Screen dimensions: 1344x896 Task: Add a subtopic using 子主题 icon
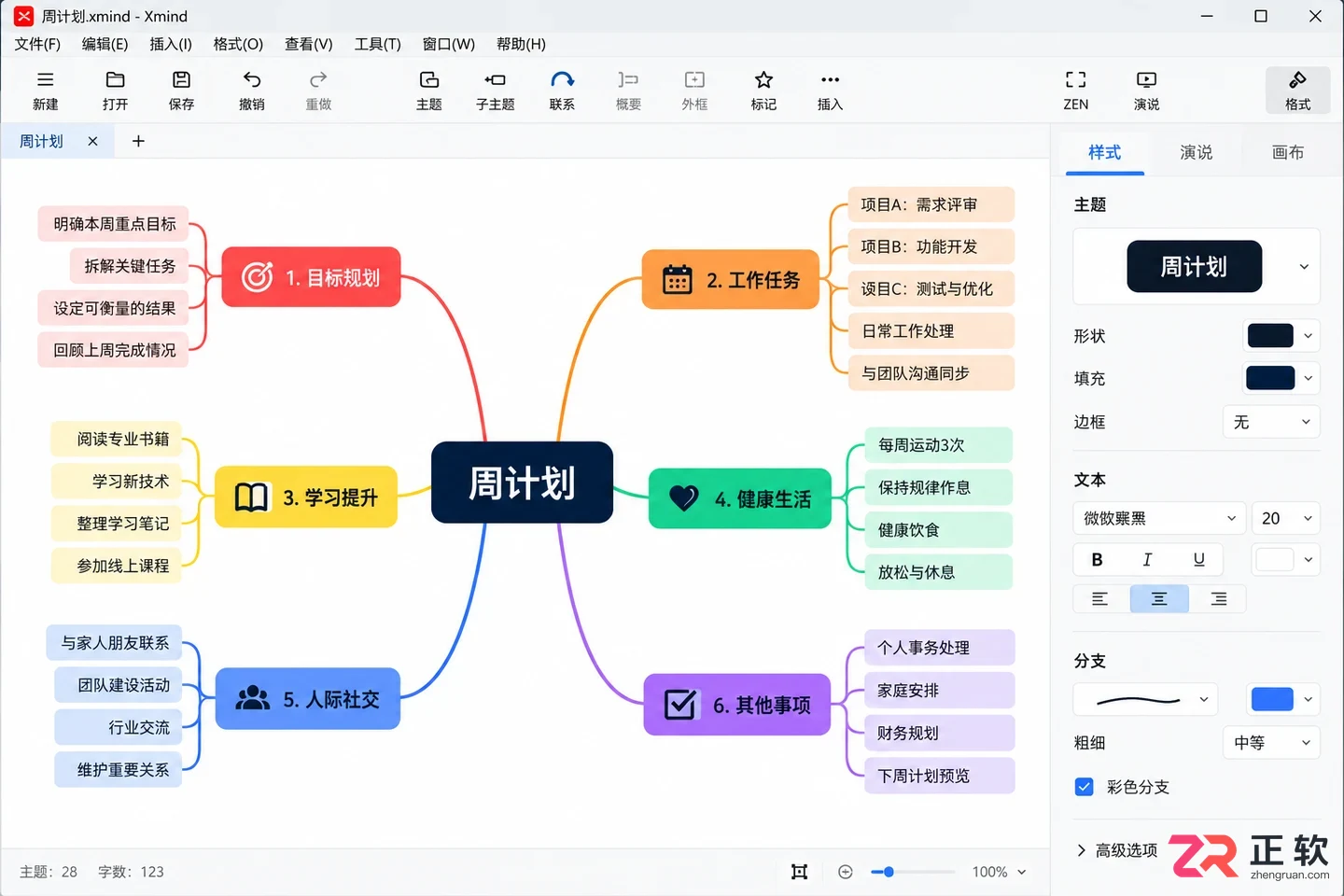point(496,80)
